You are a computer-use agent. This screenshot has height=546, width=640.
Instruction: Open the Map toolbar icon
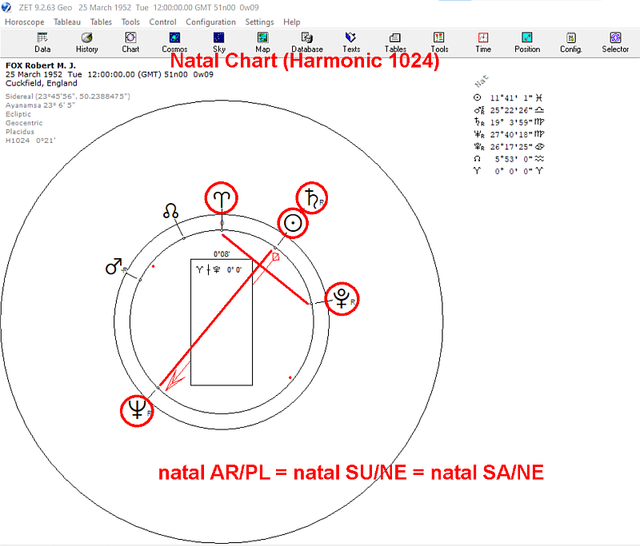coord(262,42)
